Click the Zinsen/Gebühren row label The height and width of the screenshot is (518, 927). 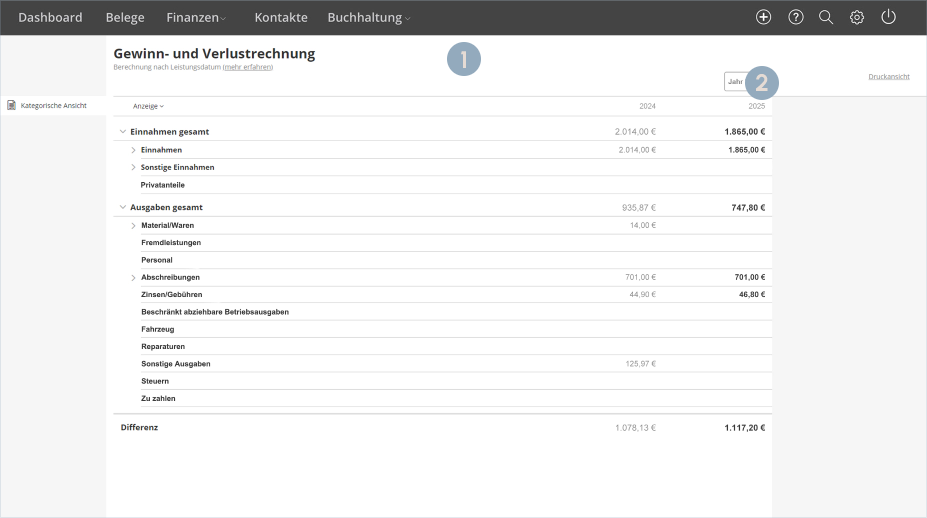[x=171, y=294]
